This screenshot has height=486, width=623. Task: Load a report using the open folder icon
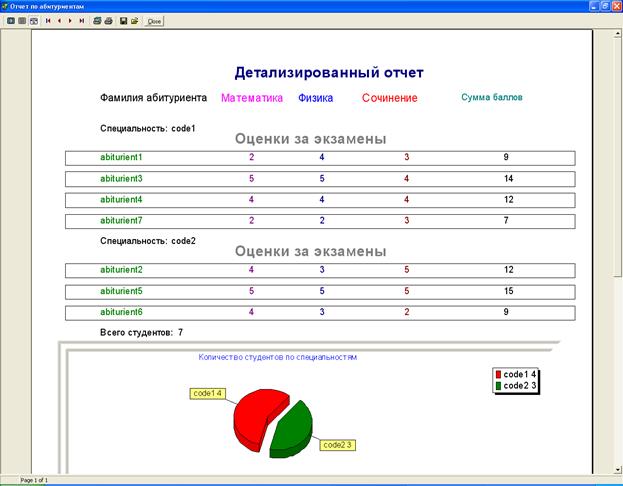pyautogui.click(x=134, y=20)
